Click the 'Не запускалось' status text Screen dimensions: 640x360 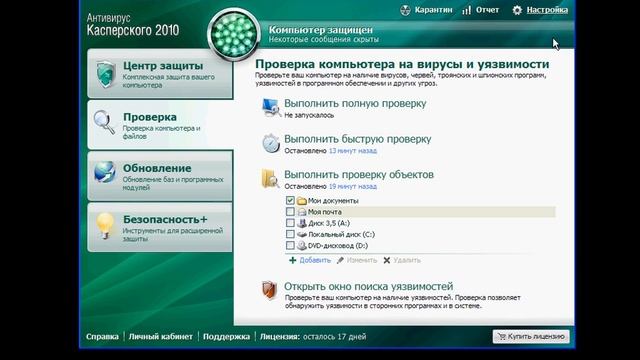pos(309,115)
